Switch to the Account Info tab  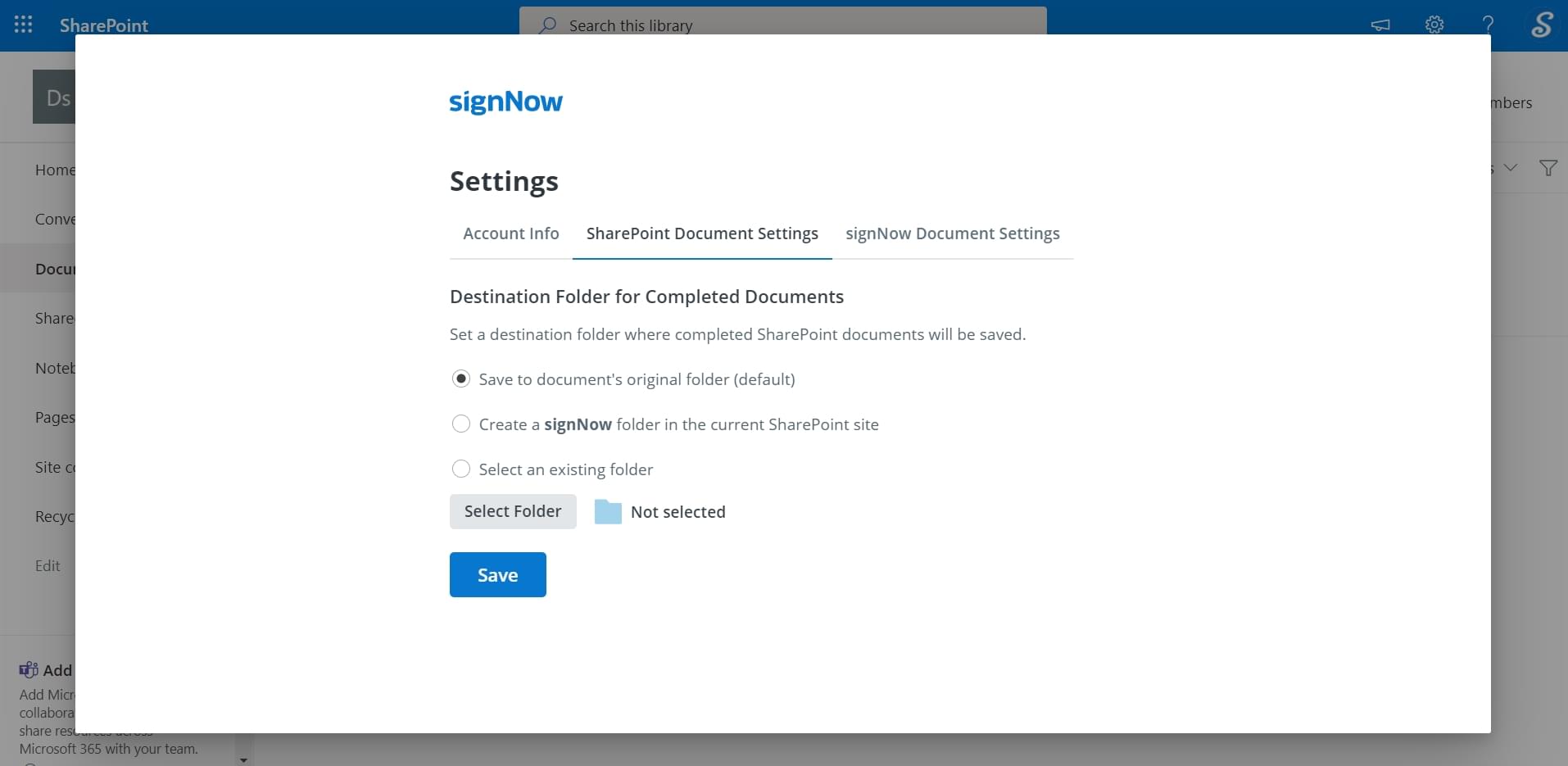click(x=510, y=233)
